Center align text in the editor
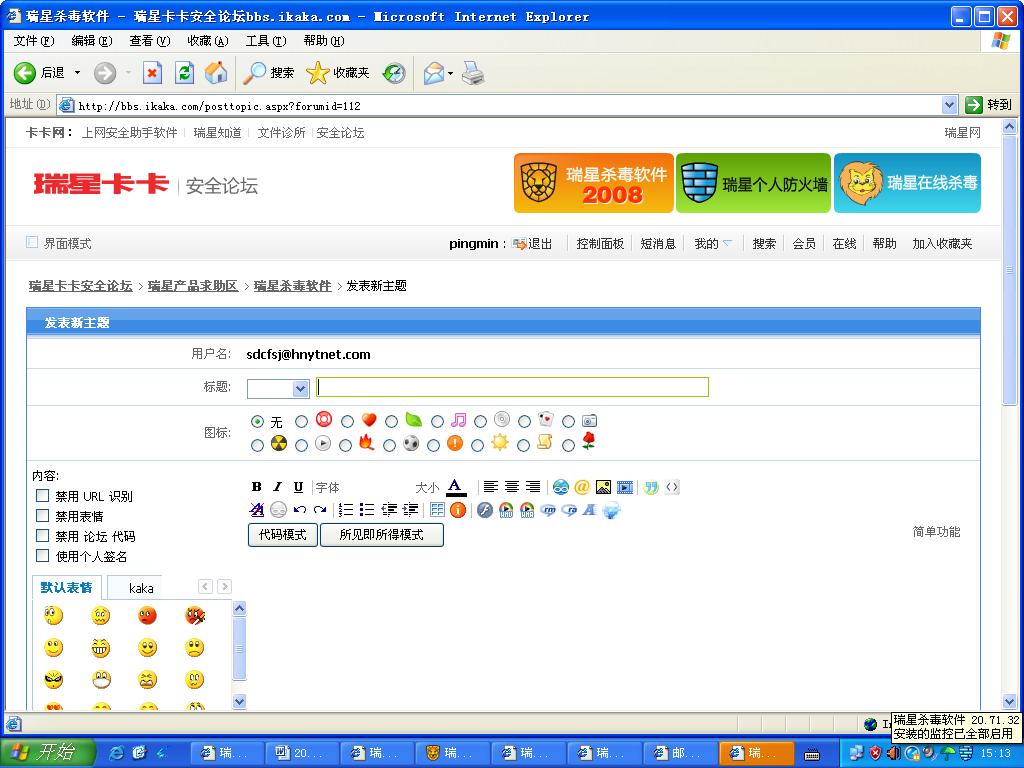Image resolution: width=1024 pixels, height=768 pixels. click(x=512, y=487)
